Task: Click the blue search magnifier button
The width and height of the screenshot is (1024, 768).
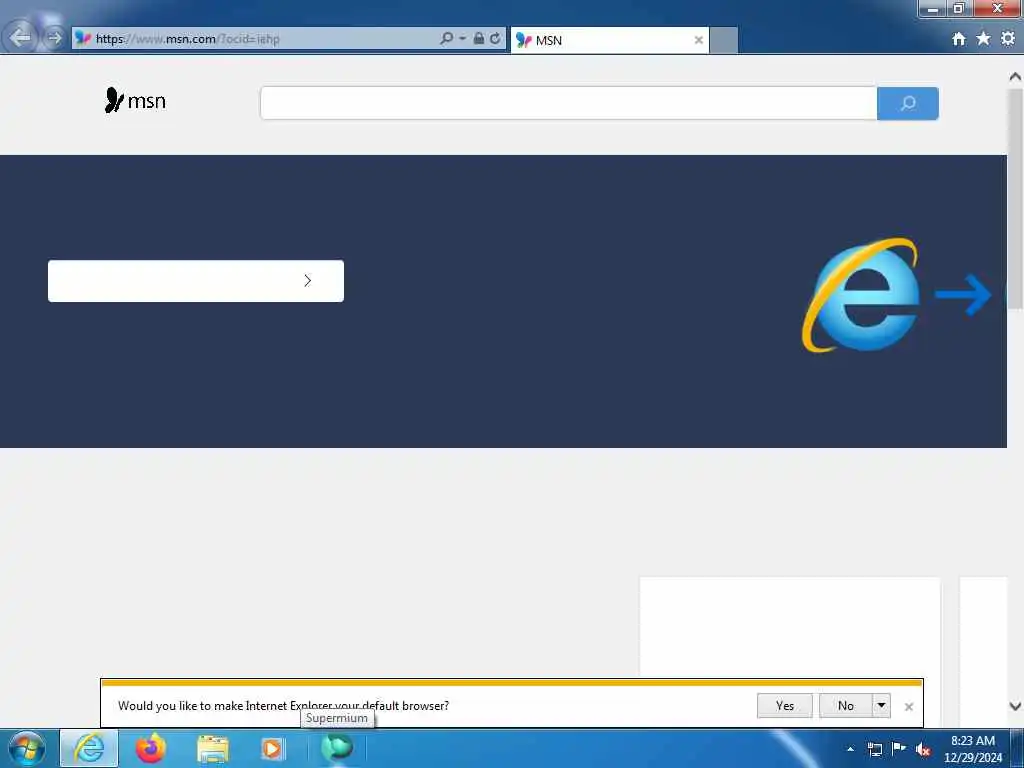Action: point(908,103)
